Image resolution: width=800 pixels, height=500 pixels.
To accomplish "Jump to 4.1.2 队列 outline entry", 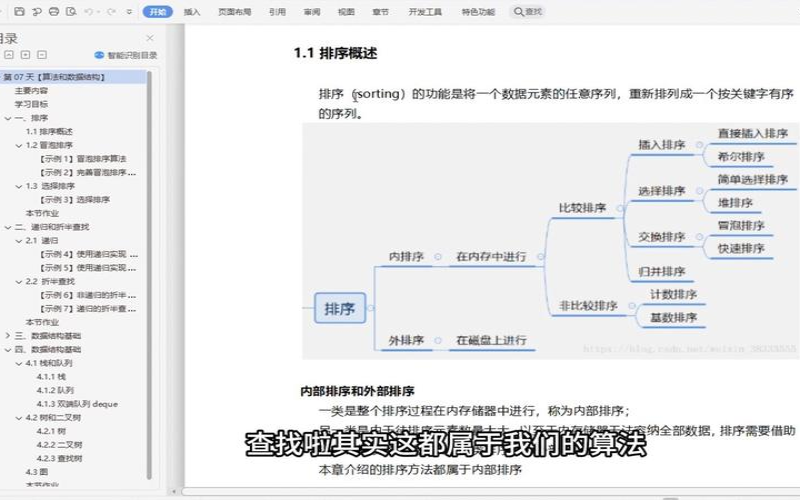I will 55,390.
